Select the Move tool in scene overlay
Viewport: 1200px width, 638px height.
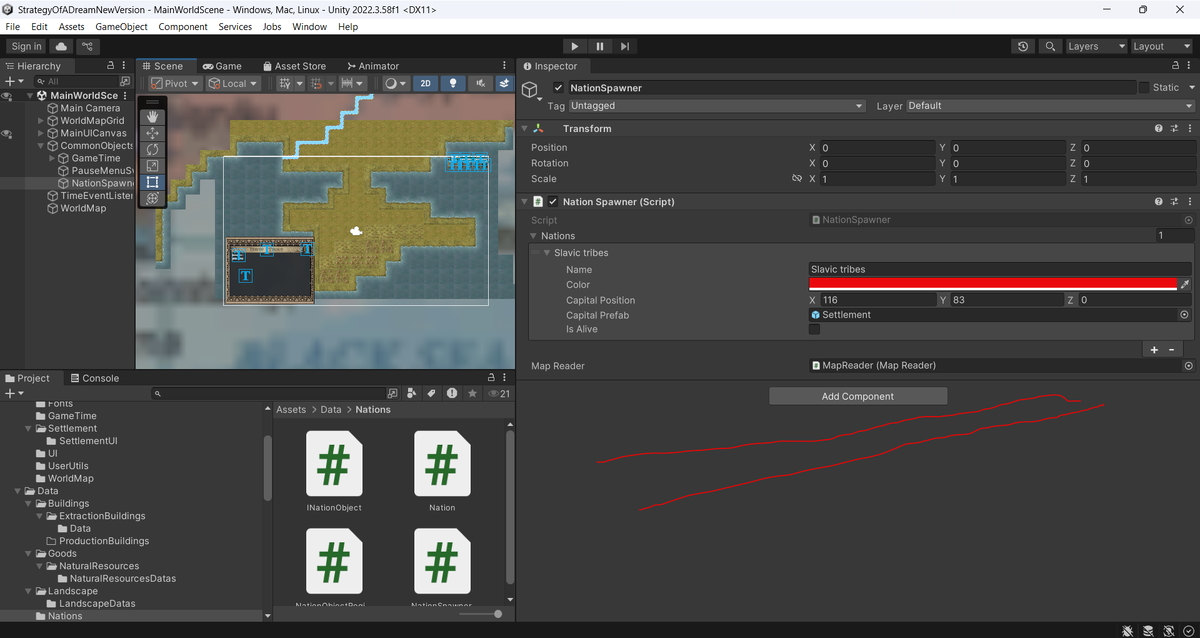point(152,133)
